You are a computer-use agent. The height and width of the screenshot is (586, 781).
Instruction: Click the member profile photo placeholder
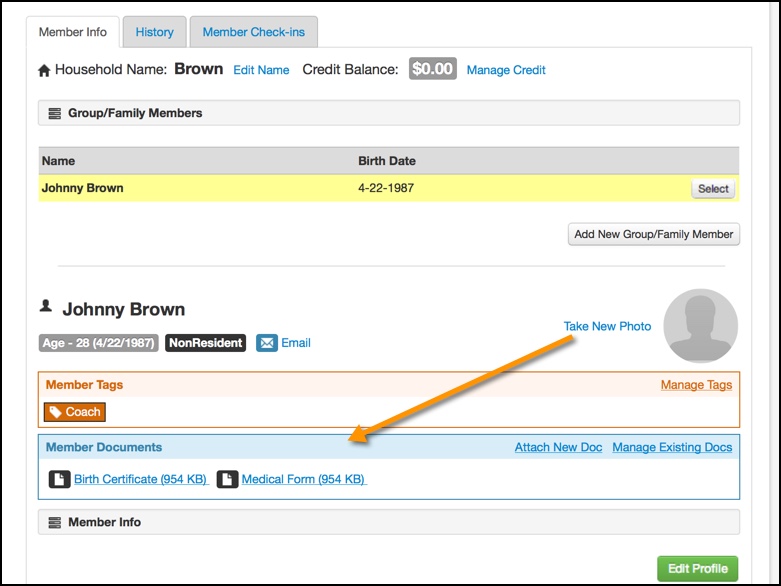[x=701, y=326]
